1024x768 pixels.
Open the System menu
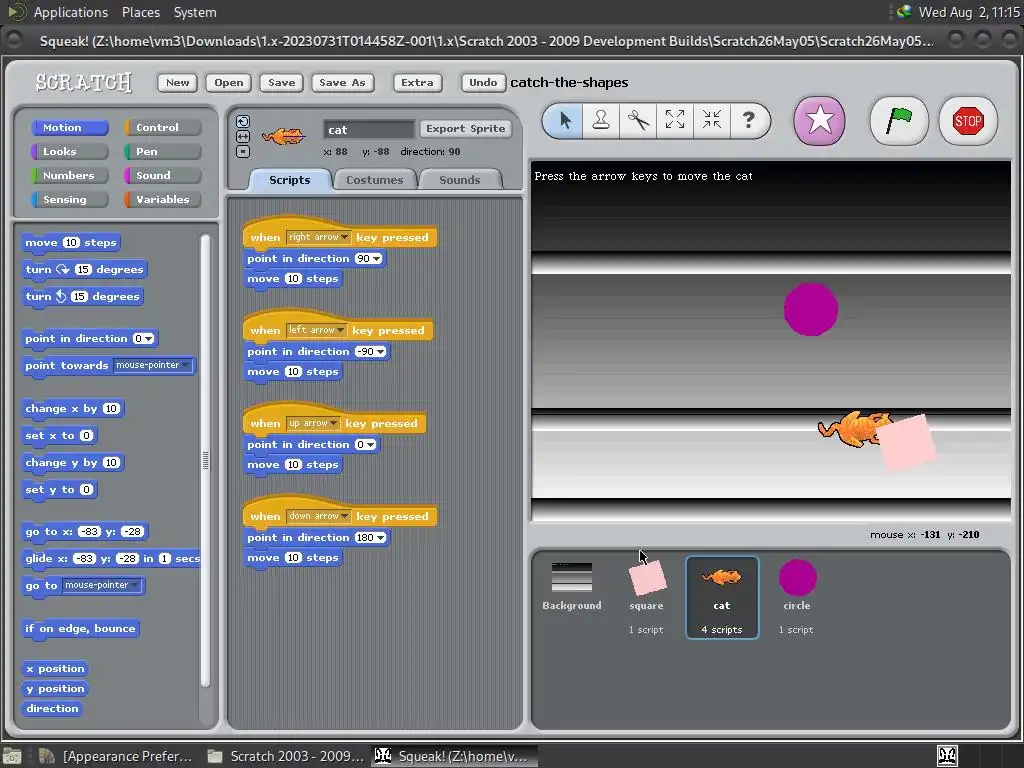coord(195,12)
